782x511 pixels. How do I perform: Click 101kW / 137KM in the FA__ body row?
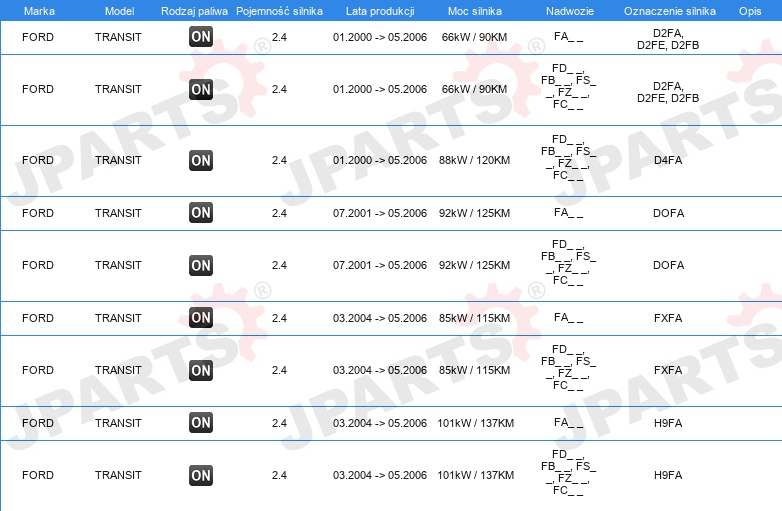[x=475, y=423]
